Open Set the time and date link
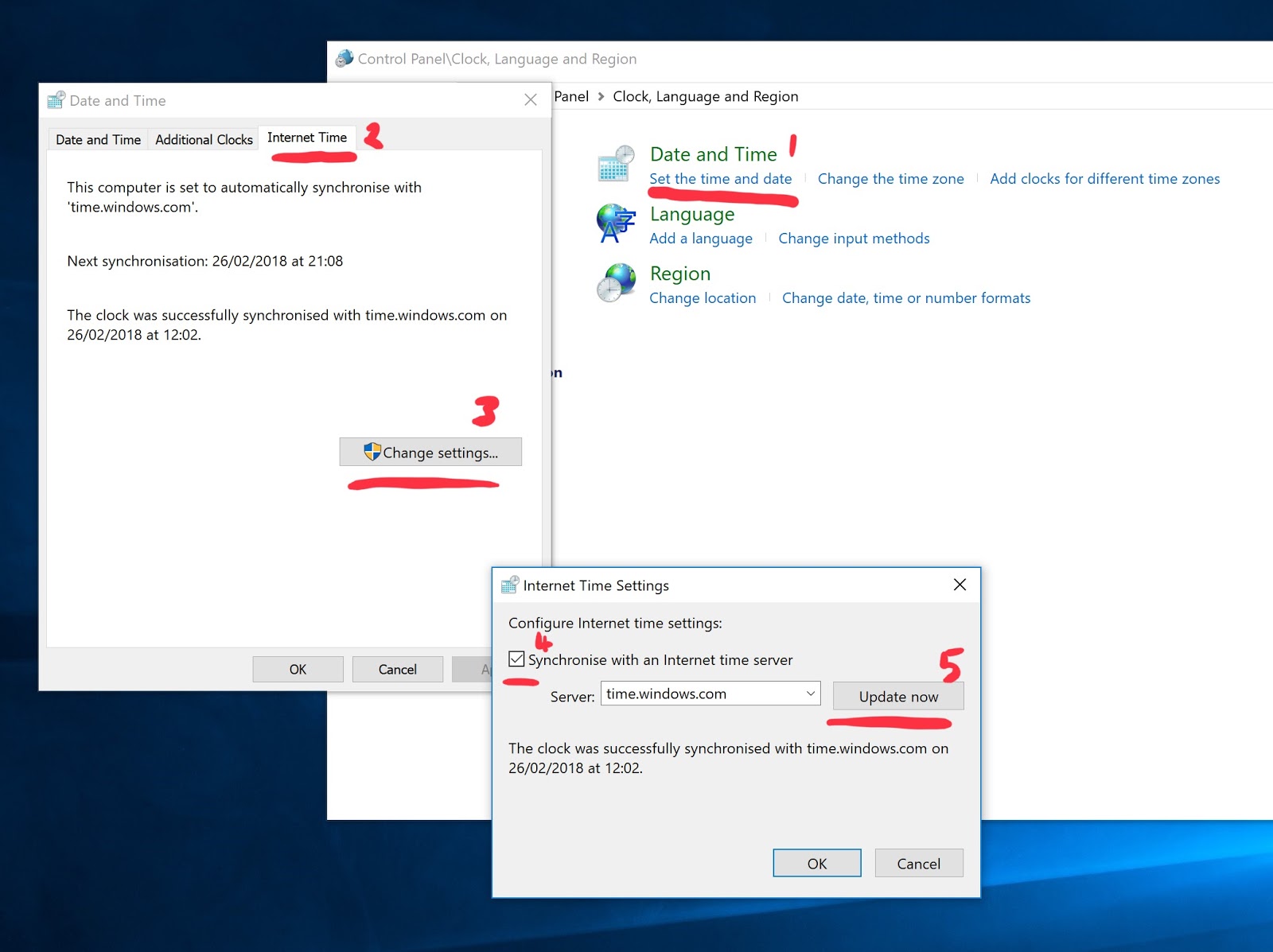 (x=720, y=179)
